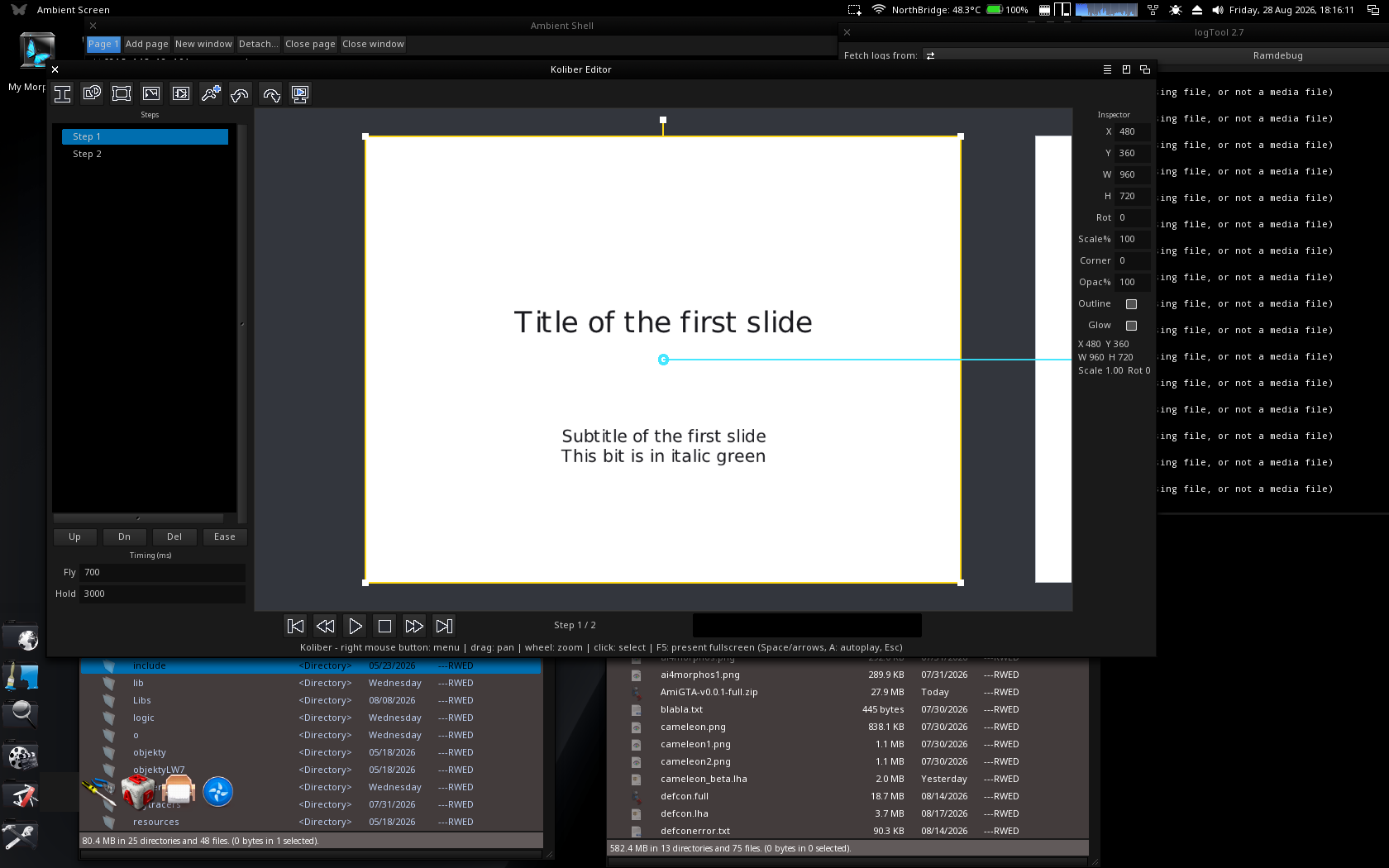This screenshot has width=1389, height=868.
Task: Click the play button
Action: coord(355,626)
